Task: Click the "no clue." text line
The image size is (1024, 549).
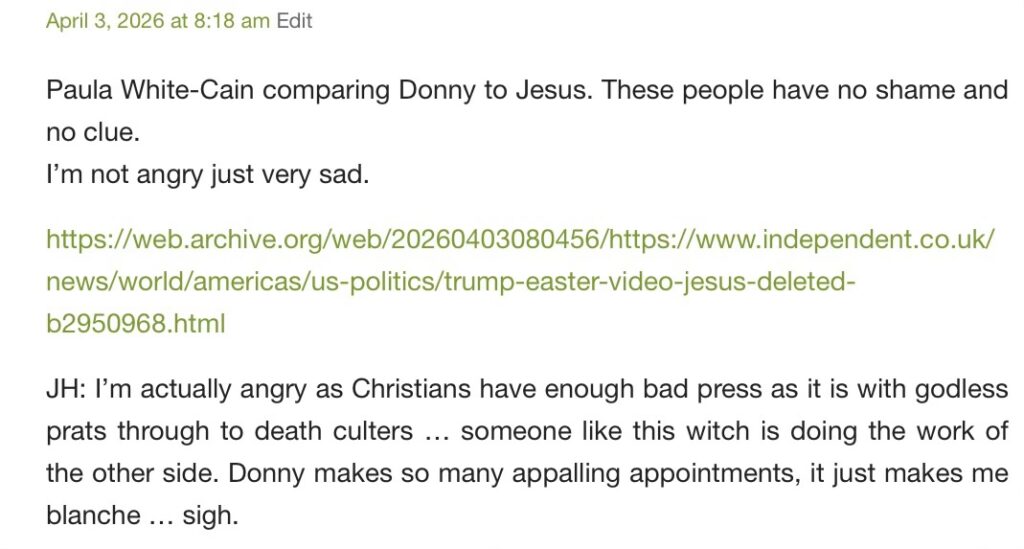Action: click(92, 133)
